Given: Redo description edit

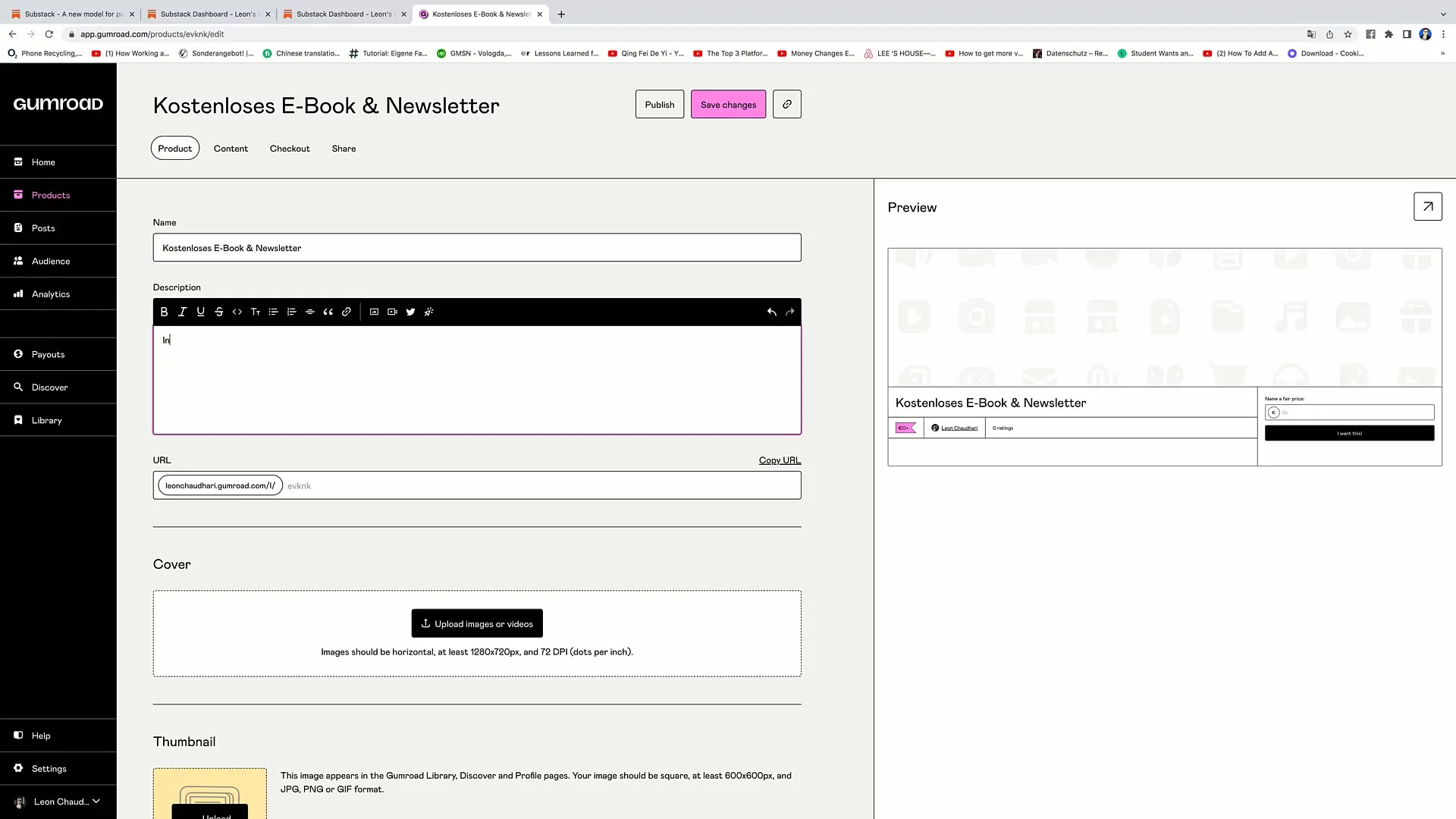Looking at the screenshot, I should click(x=789, y=312).
